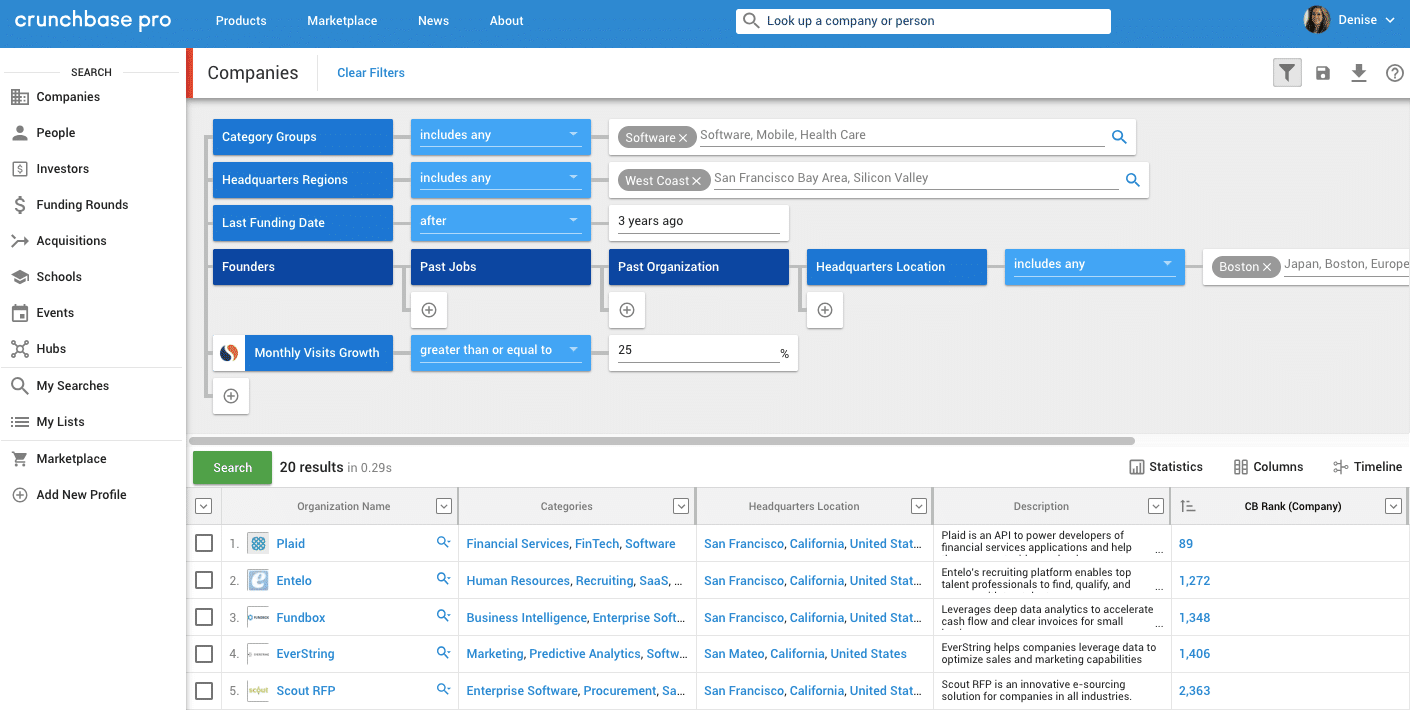
Task: Open the Marketplace top menu
Action: pos(342,21)
